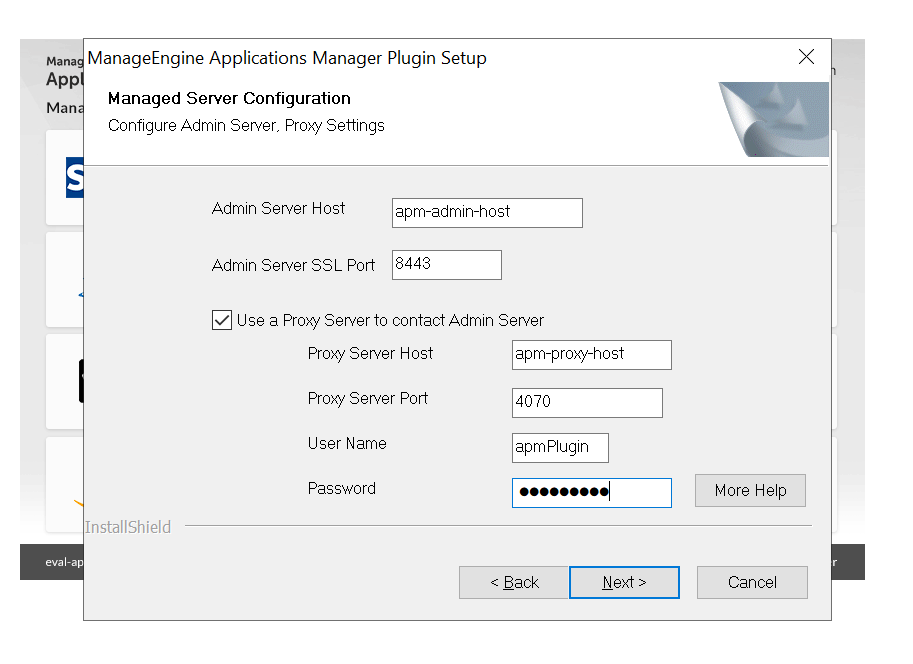Click the Managed Server Configuration heading
Screen dimensions: 913x664
click(229, 98)
